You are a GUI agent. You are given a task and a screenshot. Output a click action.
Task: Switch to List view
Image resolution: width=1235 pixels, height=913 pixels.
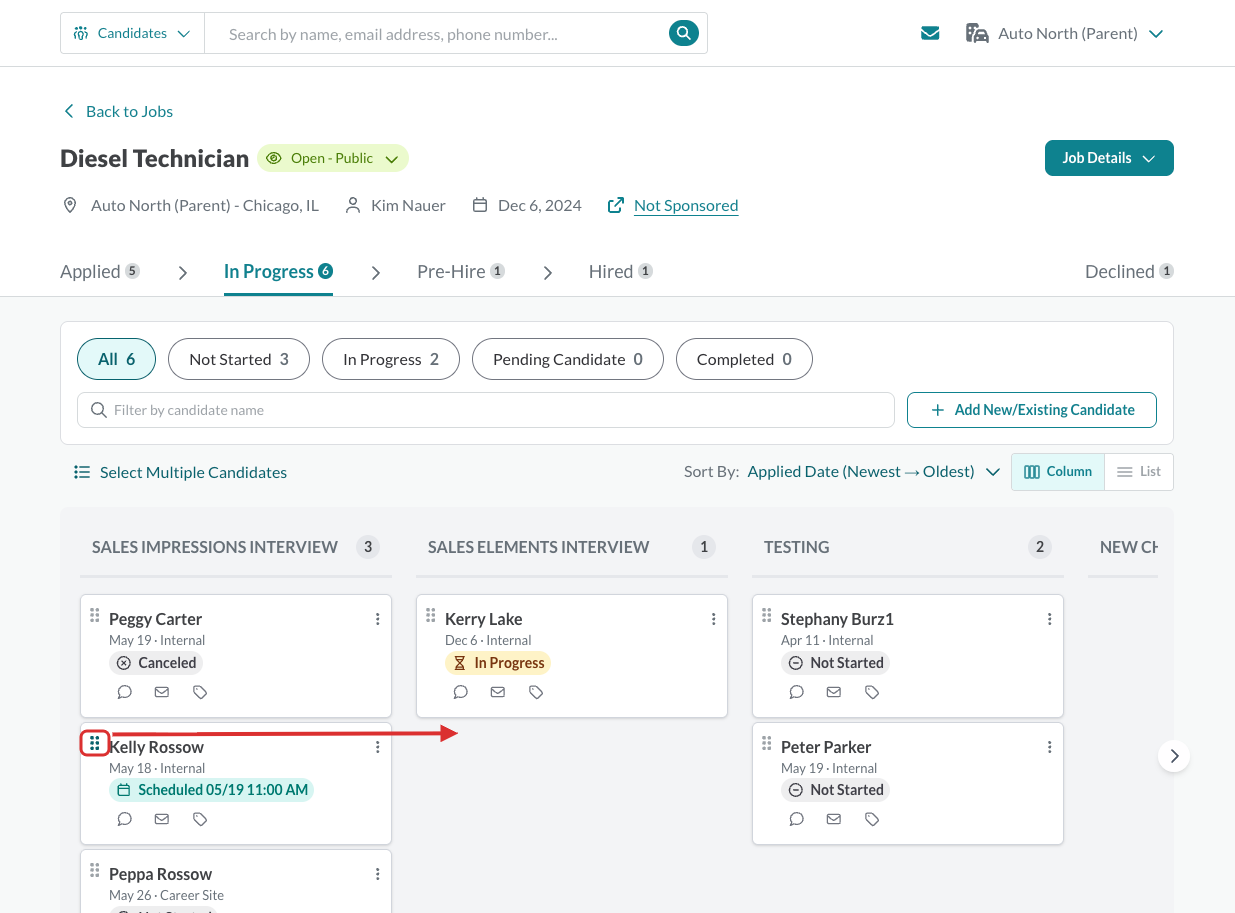[x=1139, y=472]
